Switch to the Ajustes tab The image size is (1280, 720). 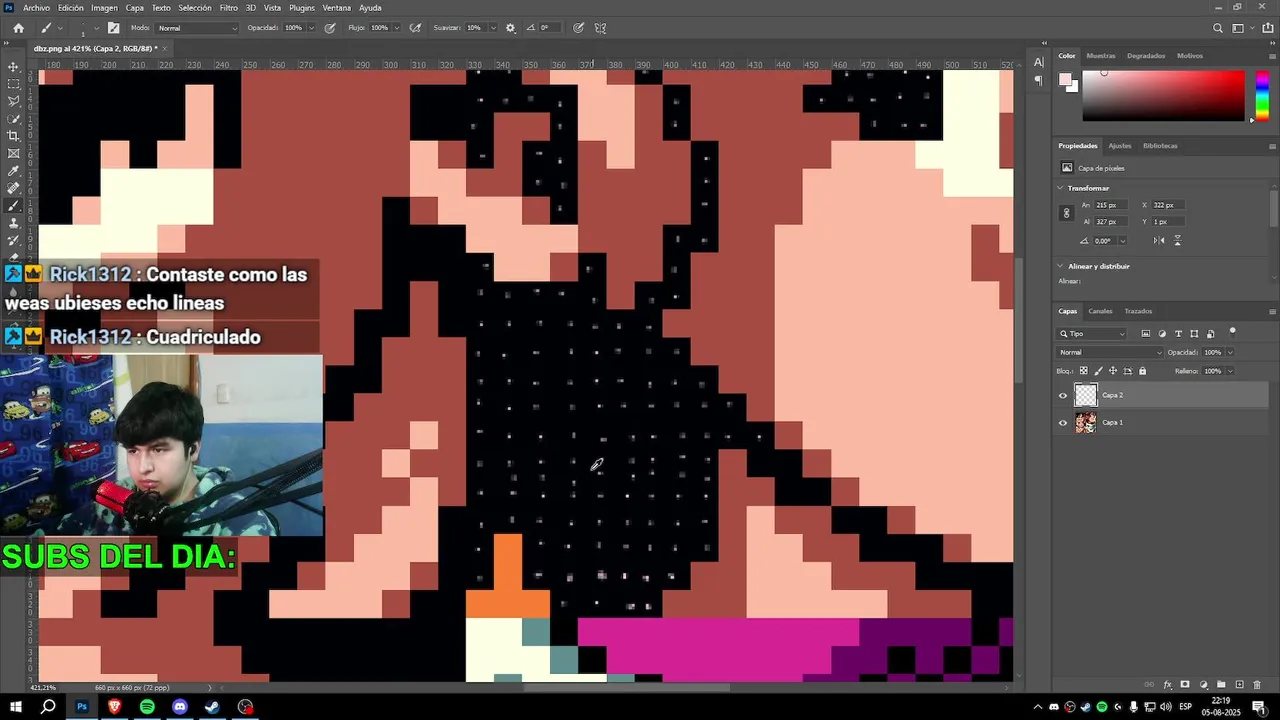(x=1120, y=146)
